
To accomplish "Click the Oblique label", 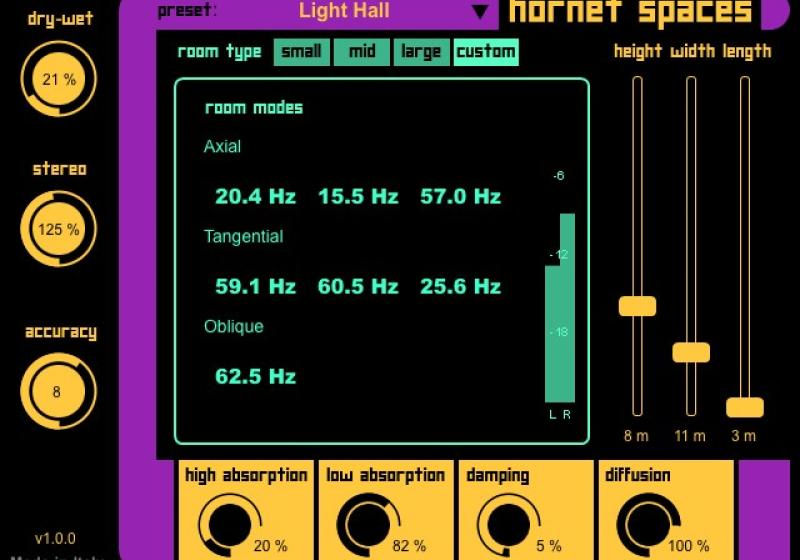I will pyautogui.click(x=234, y=326).
